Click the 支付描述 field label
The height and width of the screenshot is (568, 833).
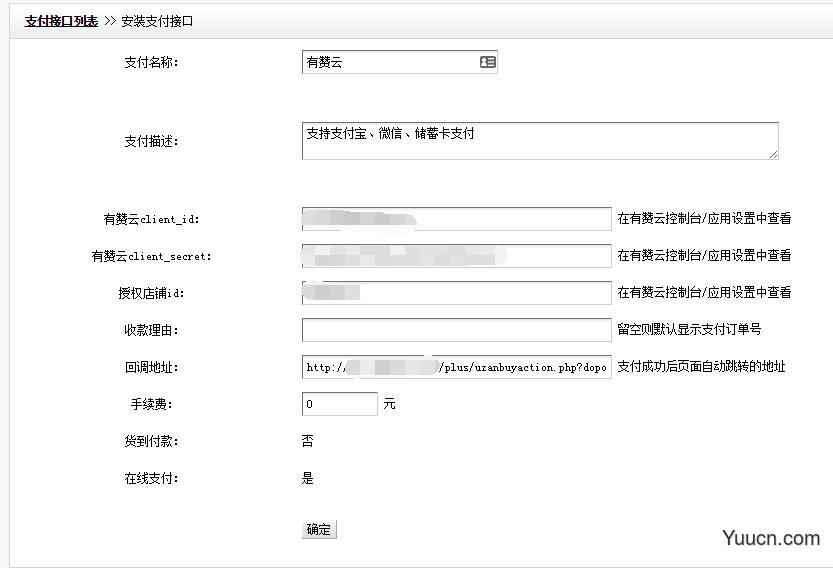(x=150, y=141)
